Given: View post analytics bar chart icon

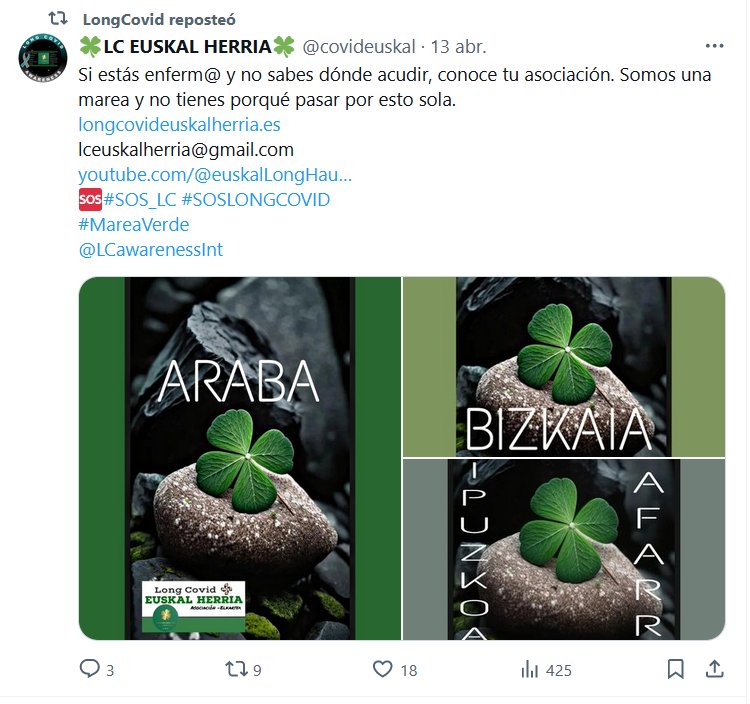Looking at the screenshot, I should point(529,670).
